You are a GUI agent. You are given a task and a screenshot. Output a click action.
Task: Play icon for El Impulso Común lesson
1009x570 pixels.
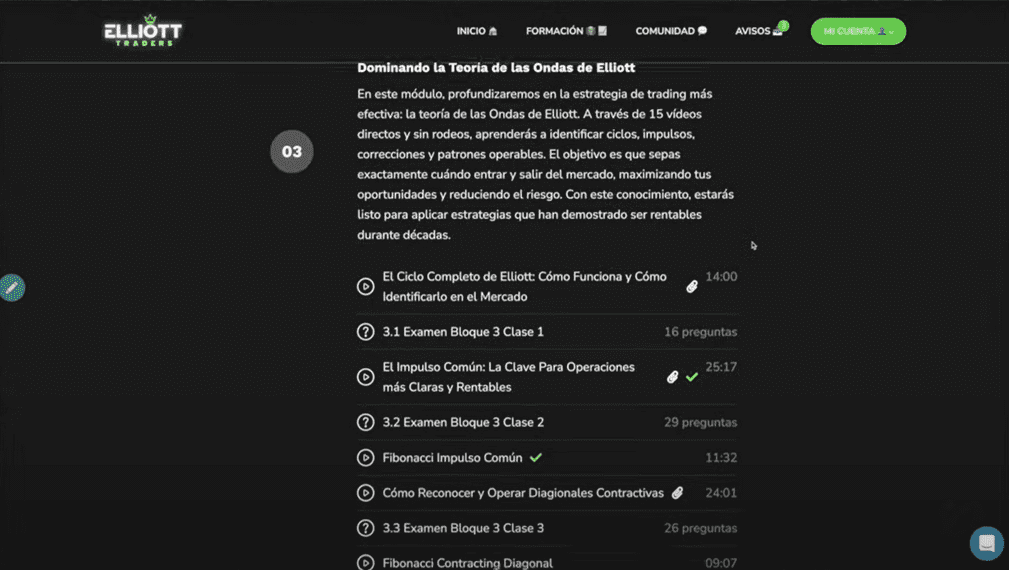point(366,377)
